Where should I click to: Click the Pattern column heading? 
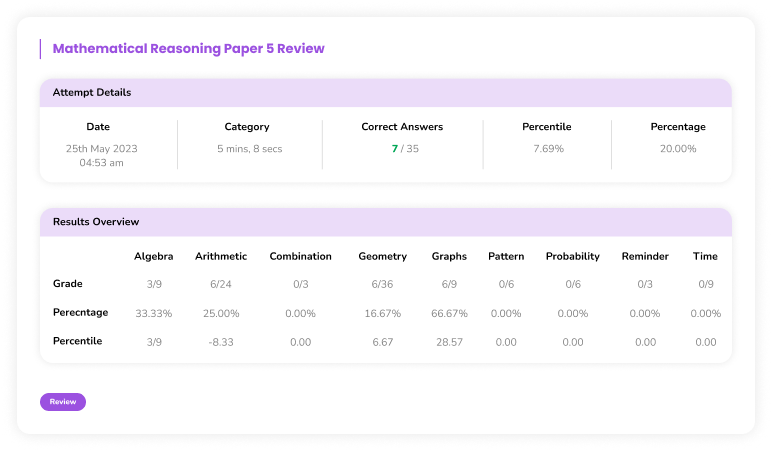pyautogui.click(x=506, y=257)
